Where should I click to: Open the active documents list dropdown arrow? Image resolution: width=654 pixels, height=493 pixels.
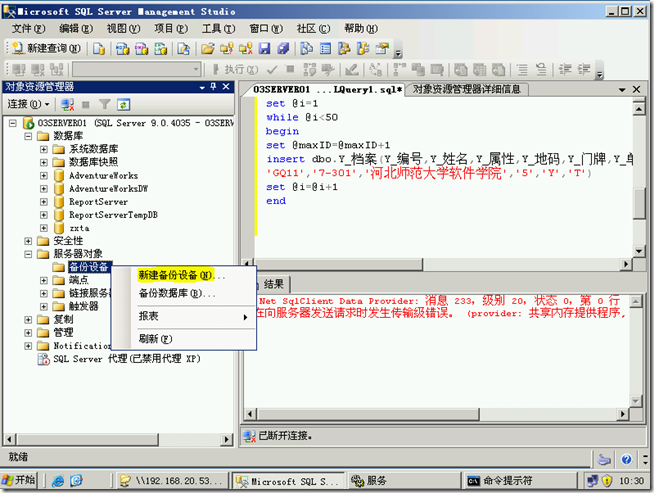pyautogui.click(x=622, y=90)
